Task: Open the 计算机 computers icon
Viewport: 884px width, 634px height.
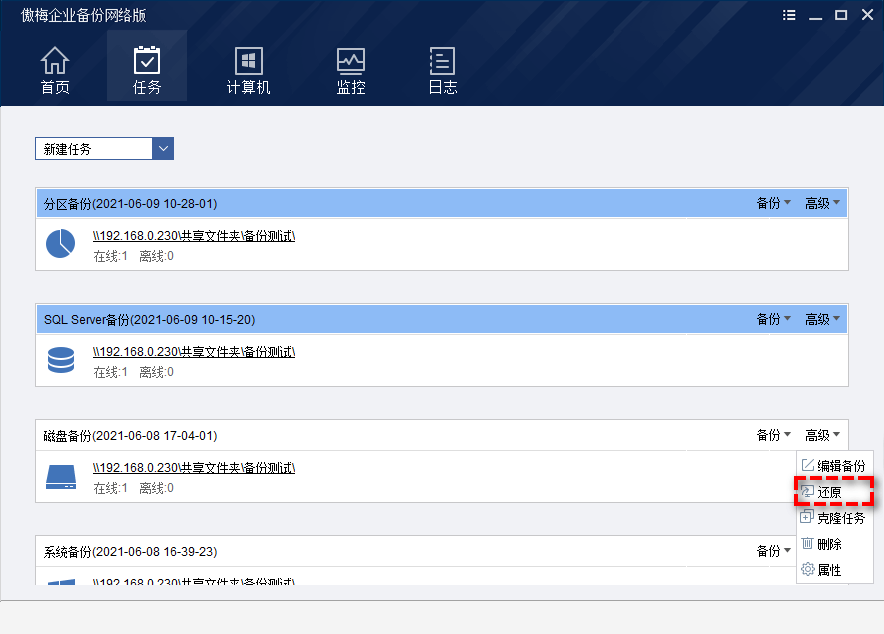Action: click(248, 61)
